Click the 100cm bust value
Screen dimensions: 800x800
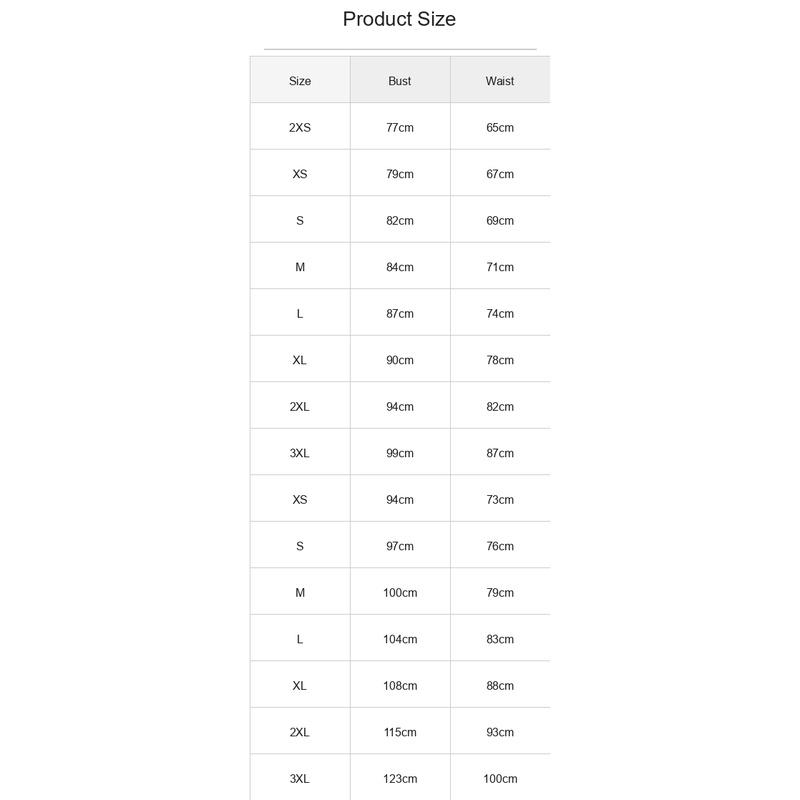point(400,592)
